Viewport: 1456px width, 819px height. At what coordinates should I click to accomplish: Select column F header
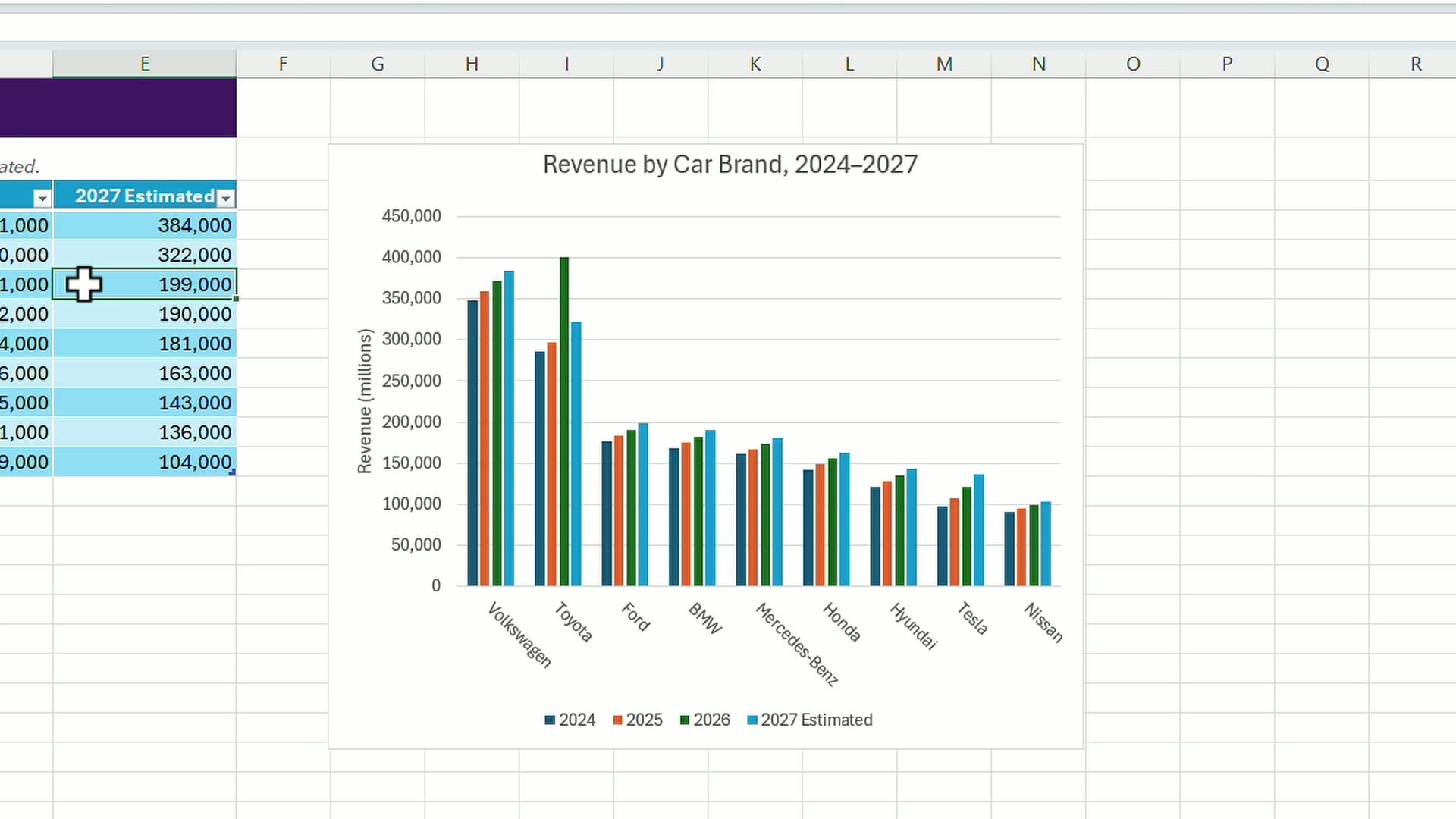pos(283,64)
